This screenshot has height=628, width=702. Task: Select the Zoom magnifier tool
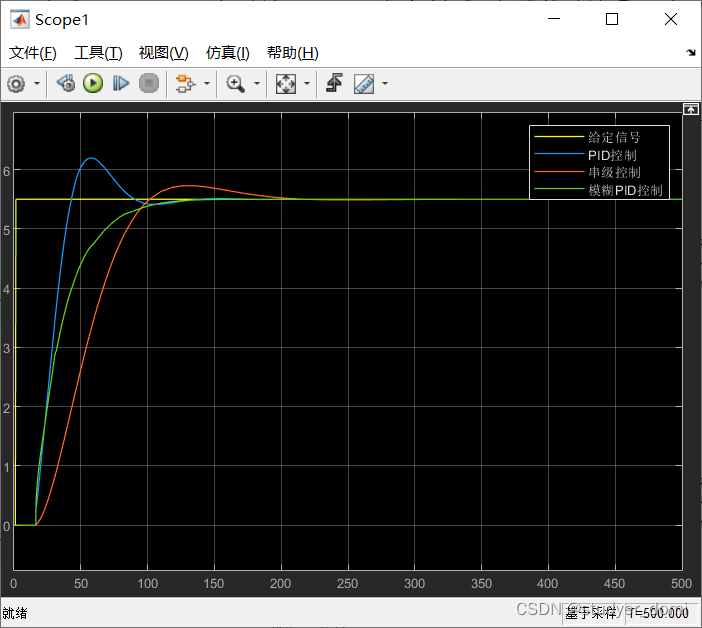(236, 84)
